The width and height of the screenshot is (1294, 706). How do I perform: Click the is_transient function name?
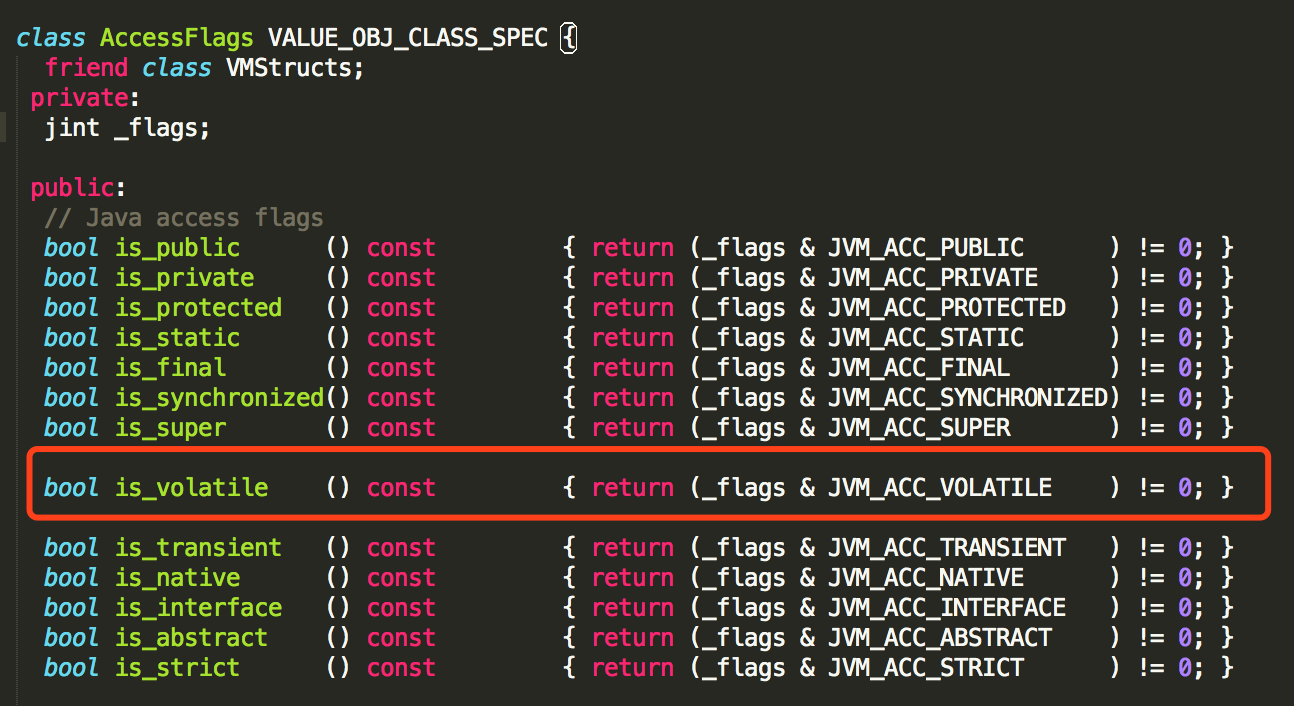coord(198,548)
